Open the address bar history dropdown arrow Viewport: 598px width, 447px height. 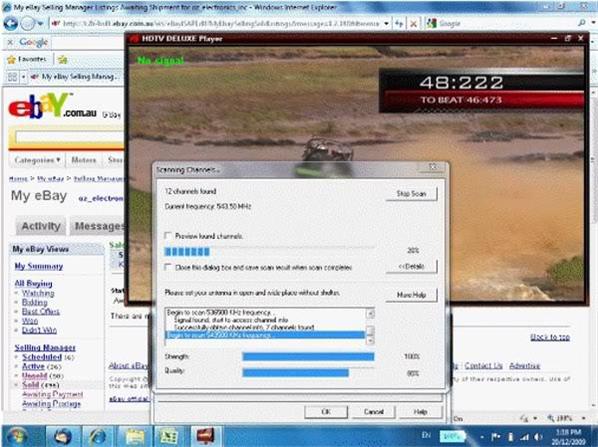click(386, 24)
